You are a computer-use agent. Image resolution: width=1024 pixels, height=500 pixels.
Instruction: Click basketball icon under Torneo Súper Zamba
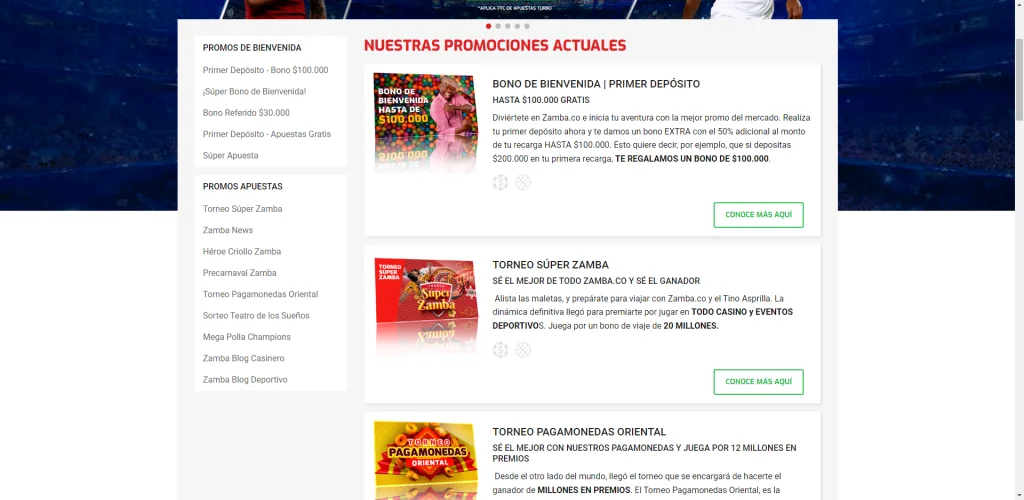[x=523, y=350]
